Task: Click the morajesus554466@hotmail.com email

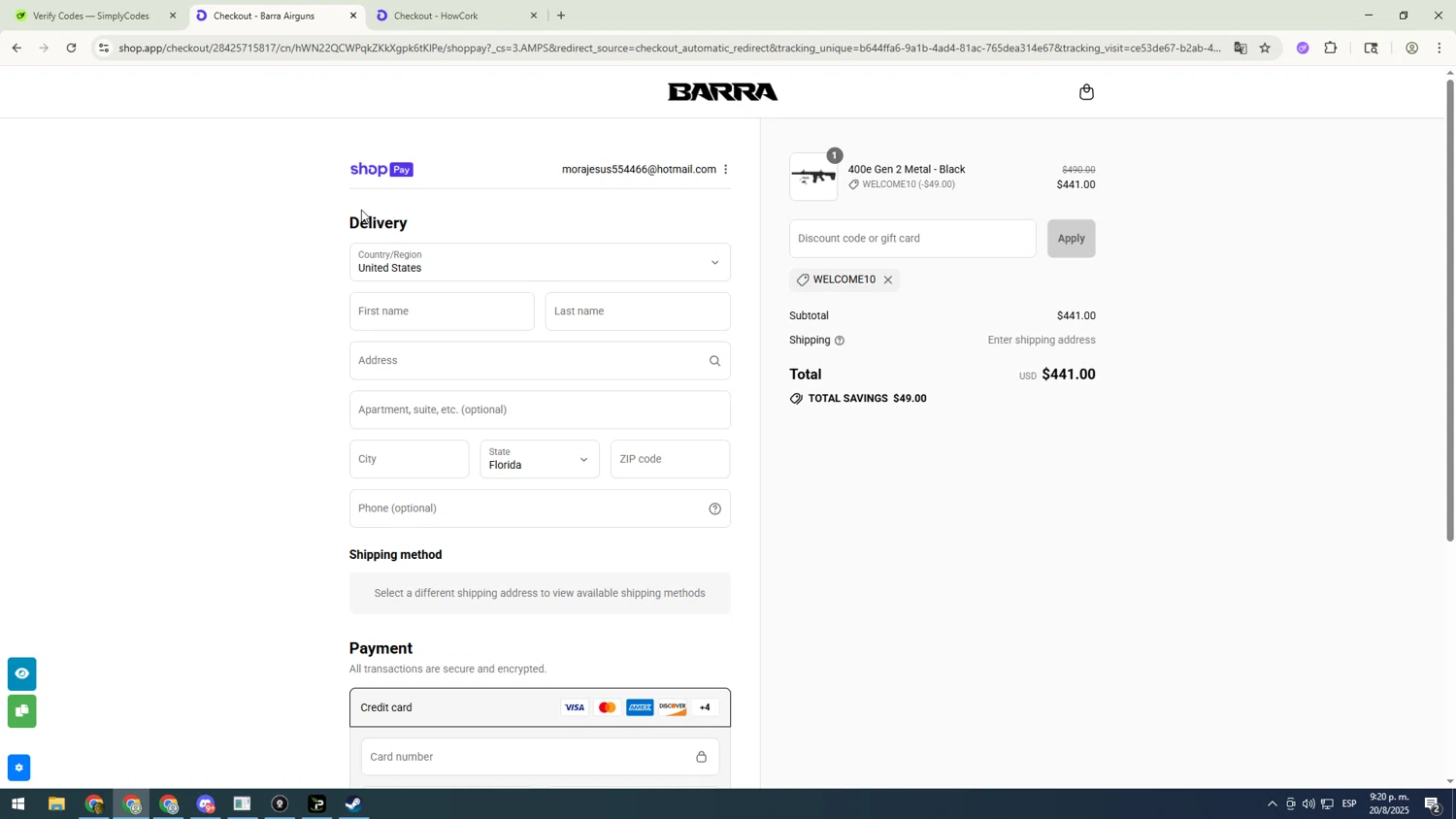Action: coord(639,170)
